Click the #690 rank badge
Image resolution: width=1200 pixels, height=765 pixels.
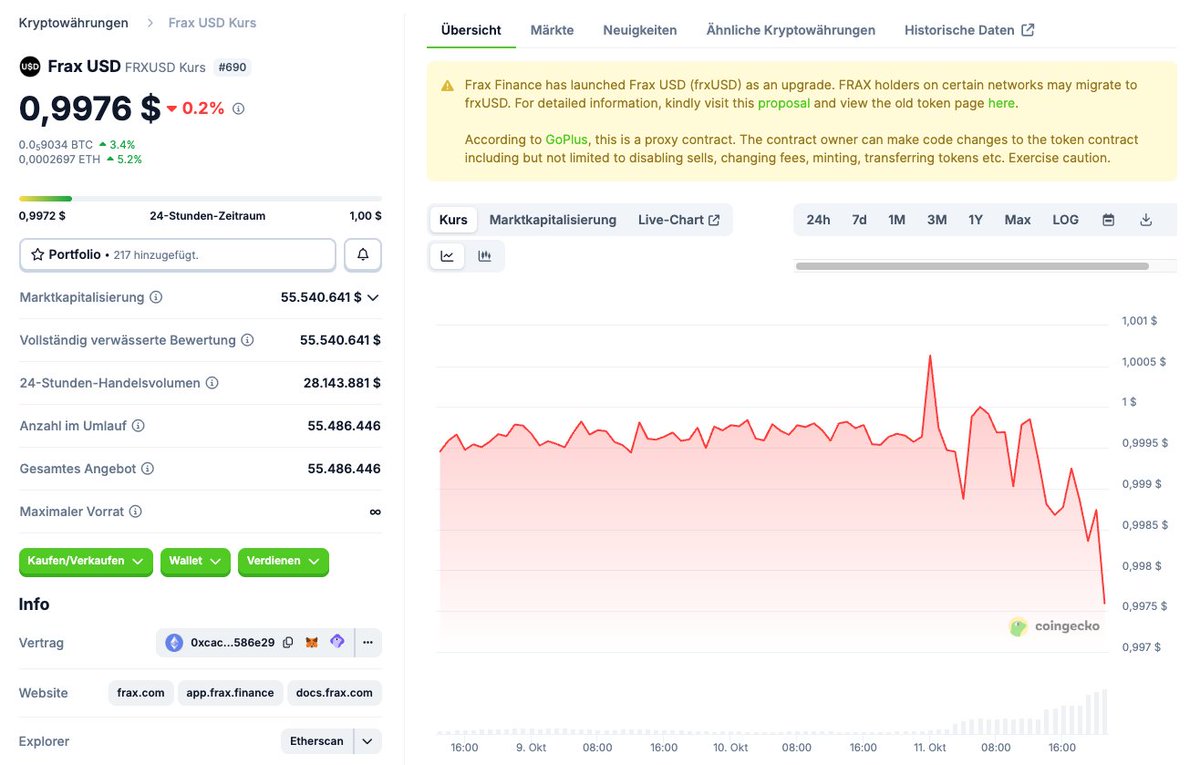pyautogui.click(x=233, y=67)
